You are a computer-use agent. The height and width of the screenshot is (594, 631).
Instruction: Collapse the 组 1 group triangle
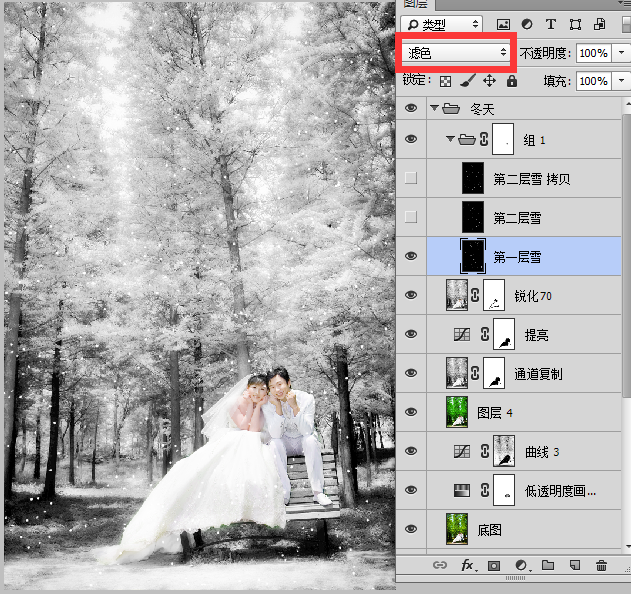tap(450, 139)
